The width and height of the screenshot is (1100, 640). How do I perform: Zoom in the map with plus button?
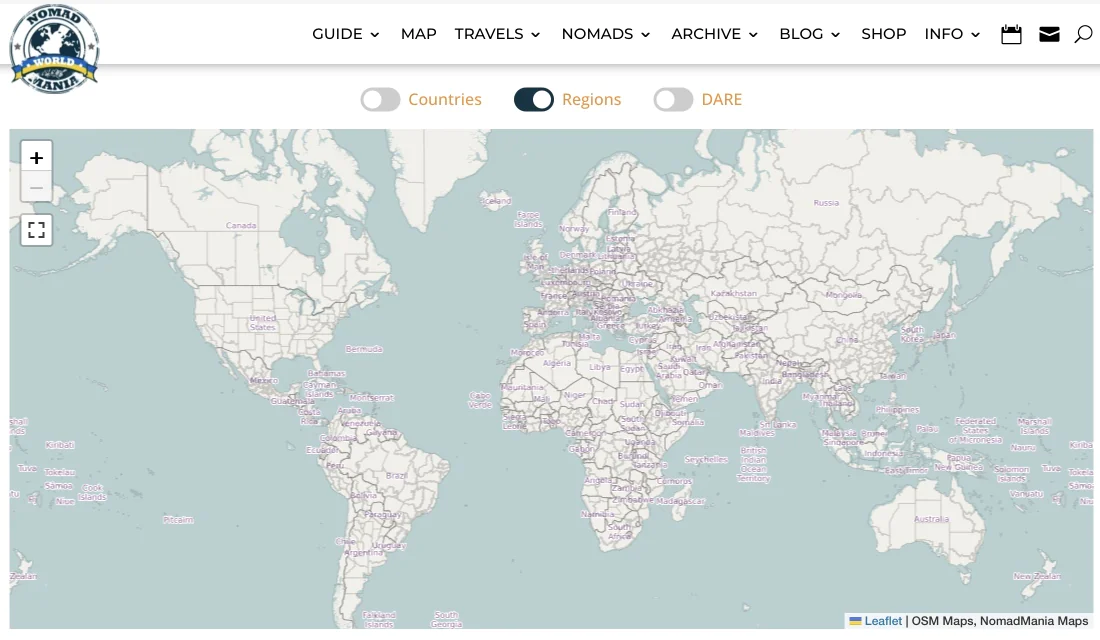[37, 158]
